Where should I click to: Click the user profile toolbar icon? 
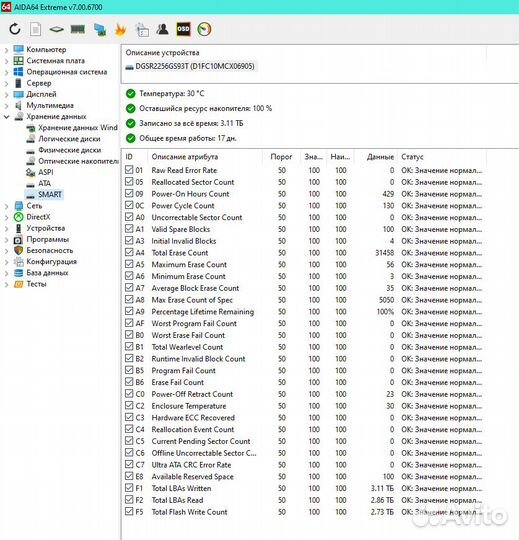click(162, 29)
